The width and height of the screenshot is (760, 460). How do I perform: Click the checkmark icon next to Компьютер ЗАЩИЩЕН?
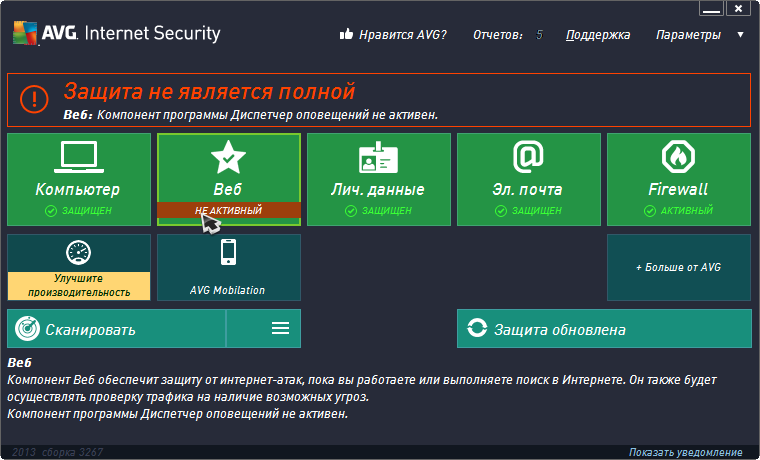pos(51,211)
